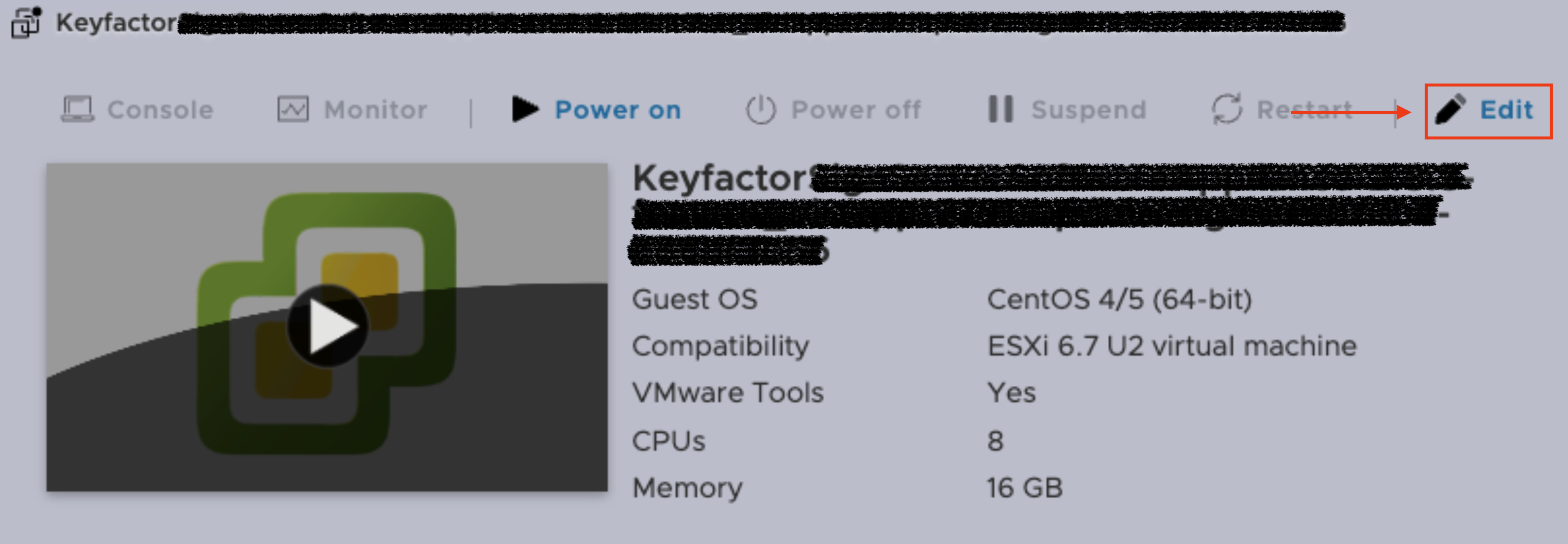Click the Power on play triangle icon
Screen dimensions: 1568x544
tap(525, 110)
